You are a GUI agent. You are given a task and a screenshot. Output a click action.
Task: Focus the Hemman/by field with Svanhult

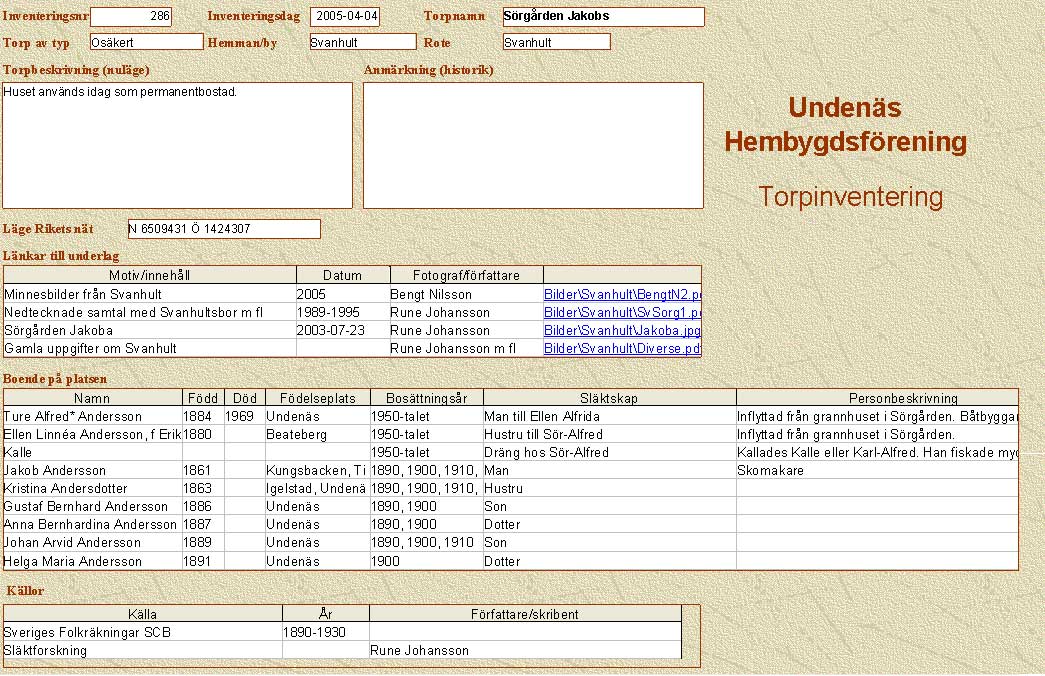click(361, 42)
